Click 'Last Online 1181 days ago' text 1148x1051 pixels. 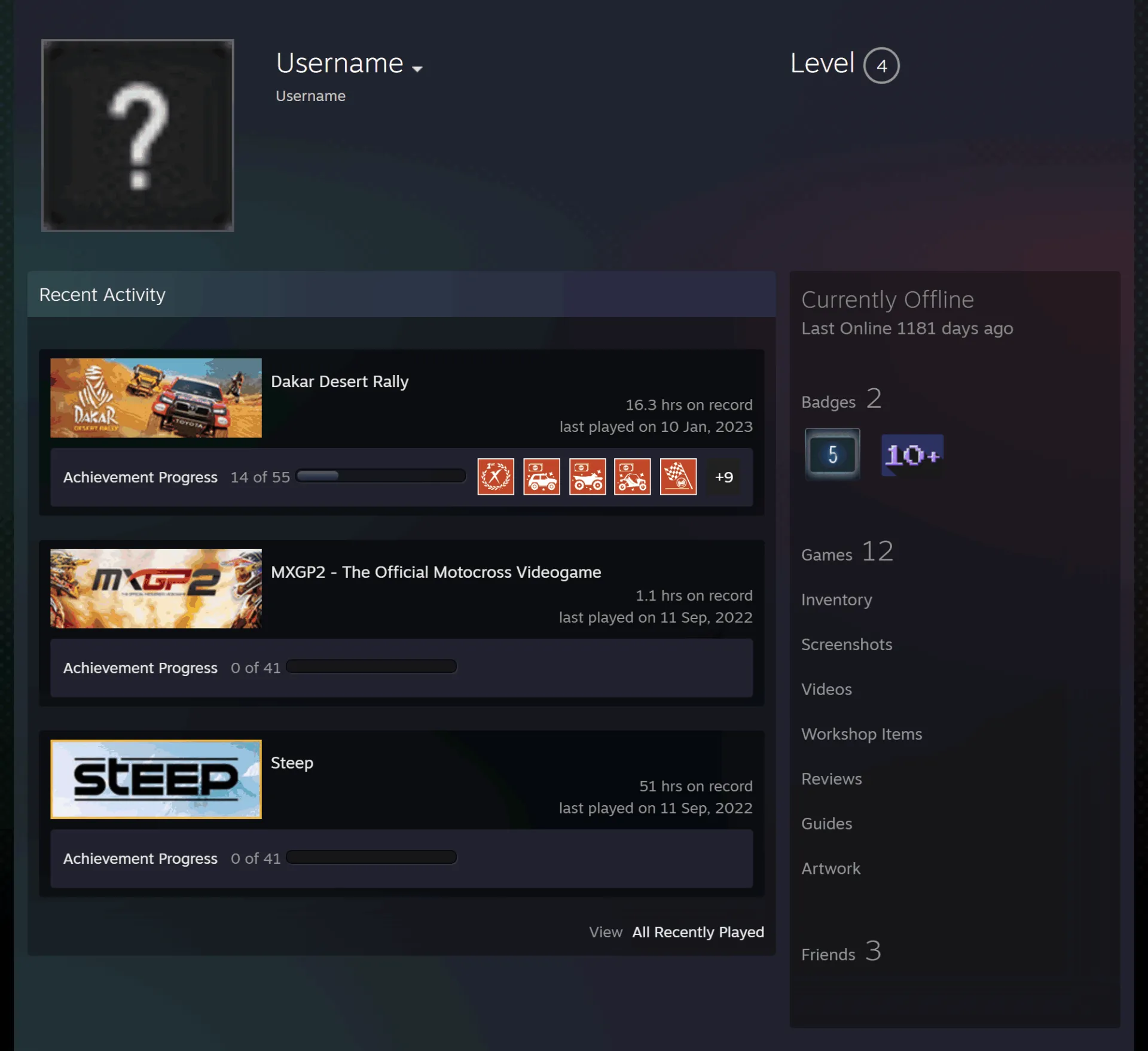click(907, 328)
